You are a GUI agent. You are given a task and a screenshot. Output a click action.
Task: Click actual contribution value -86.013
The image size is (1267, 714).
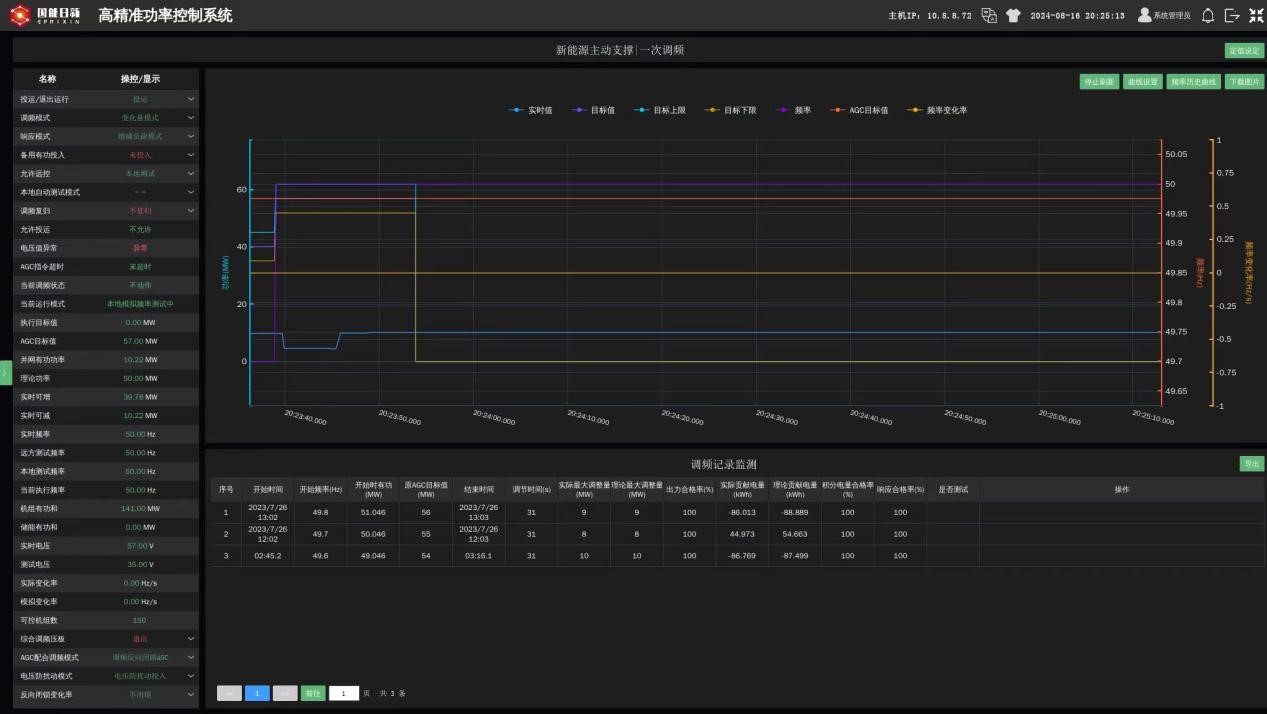742,512
